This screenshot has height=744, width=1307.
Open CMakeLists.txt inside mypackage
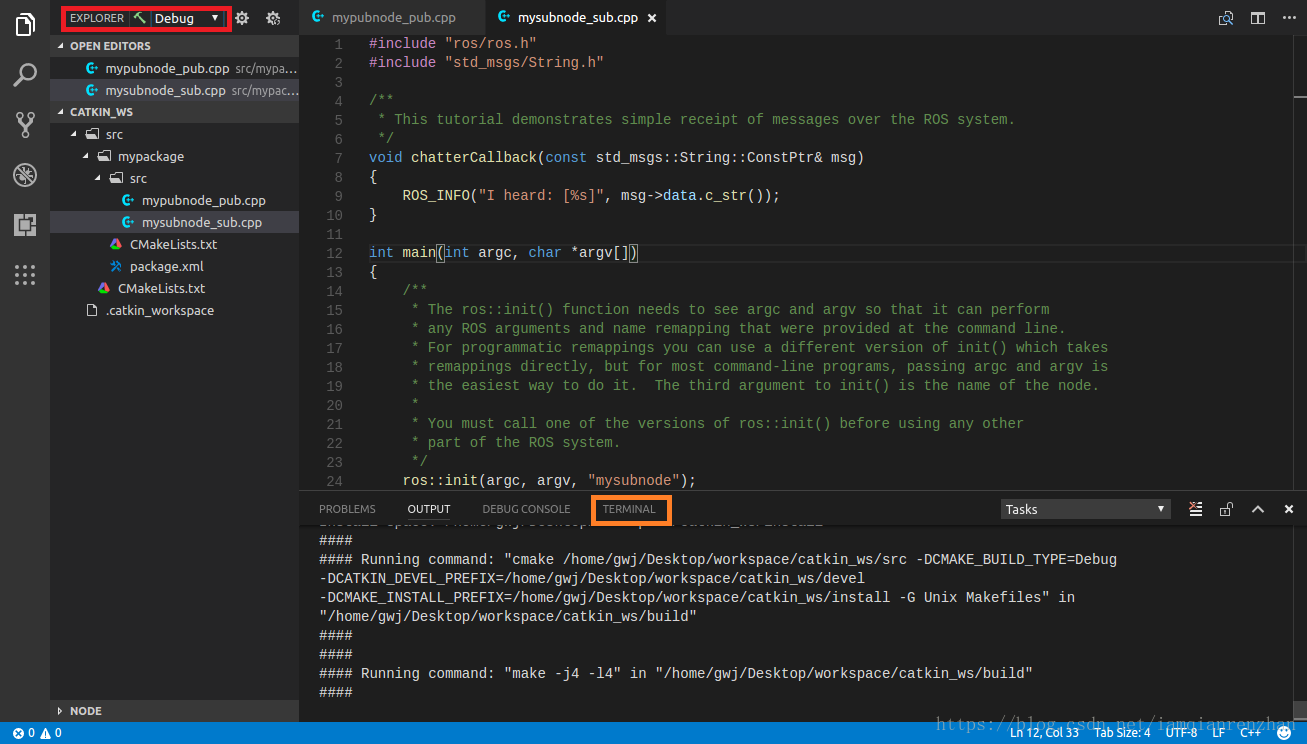[x=174, y=244]
